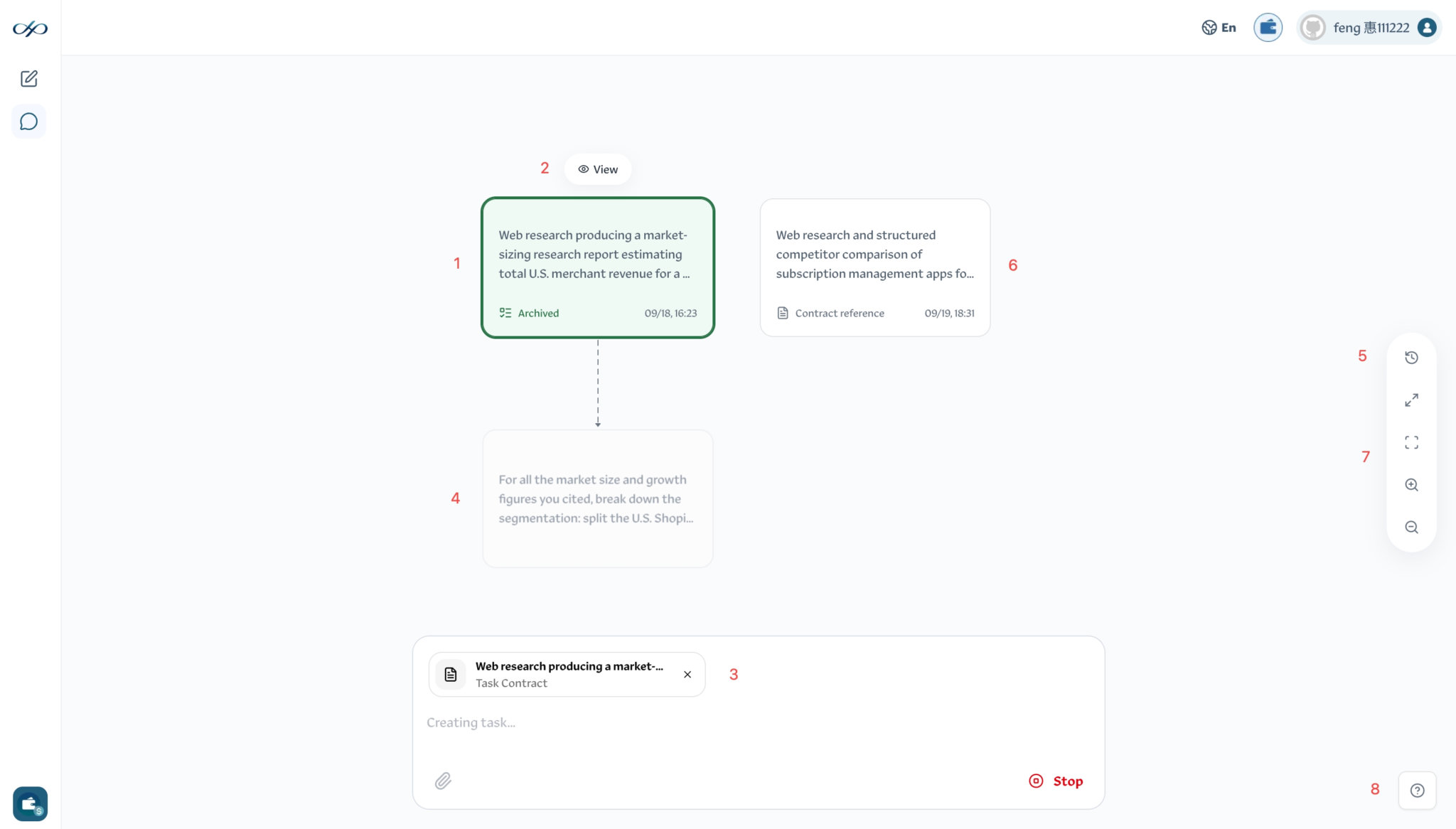The width and height of the screenshot is (1456, 829).
Task: Click the app logo in top-left corner
Action: (30, 28)
